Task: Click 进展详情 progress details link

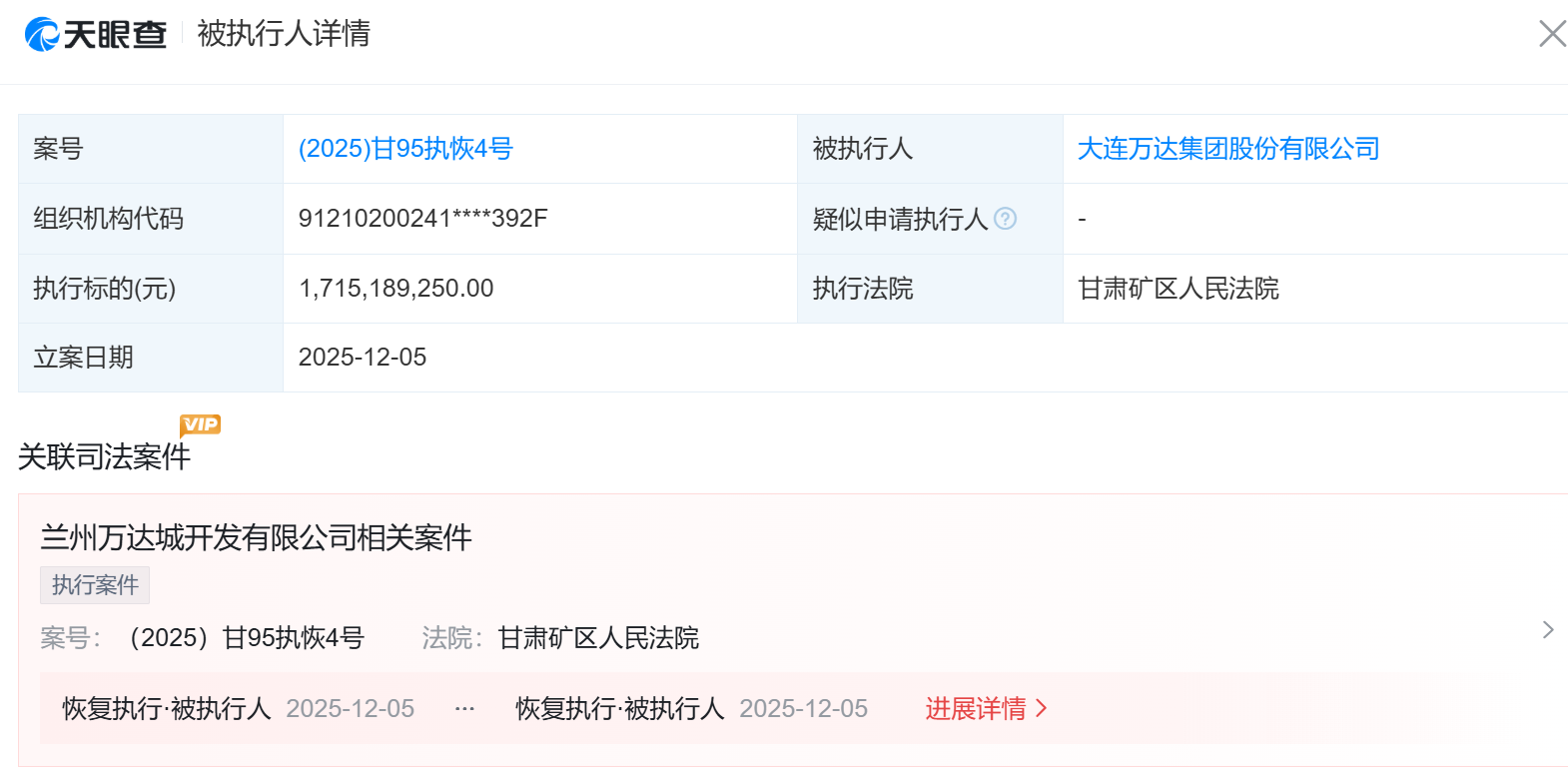Action: tap(987, 709)
